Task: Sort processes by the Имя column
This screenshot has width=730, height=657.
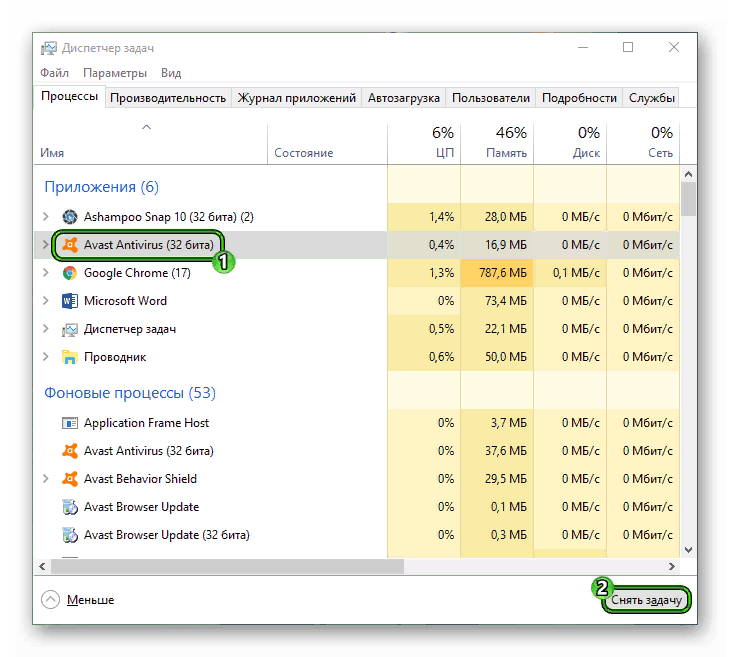Action: [150, 143]
